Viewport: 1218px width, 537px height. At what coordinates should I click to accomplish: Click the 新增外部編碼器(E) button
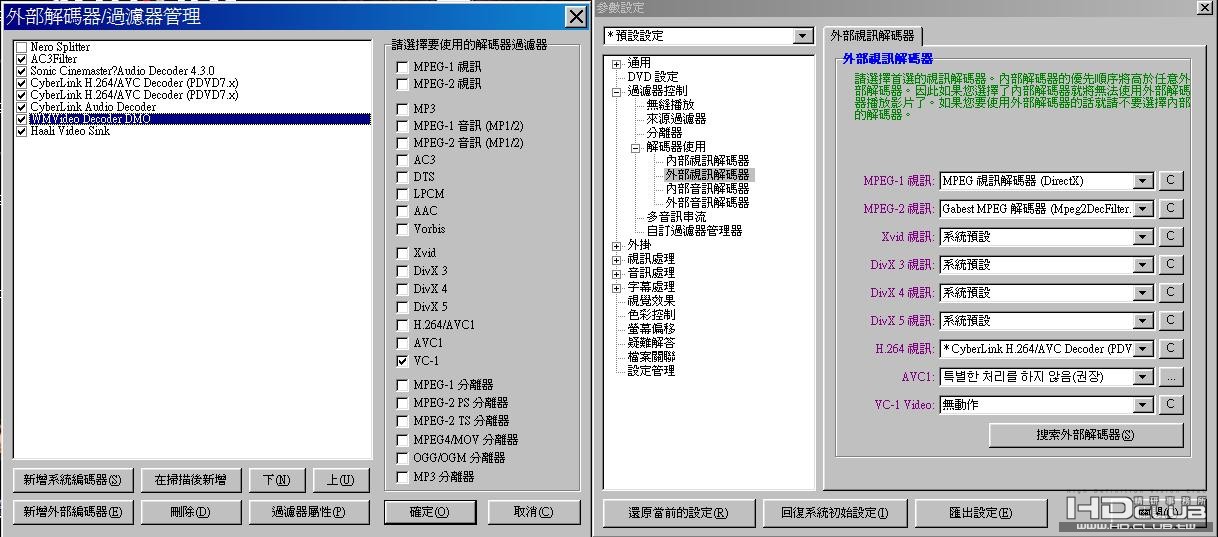tap(72, 512)
